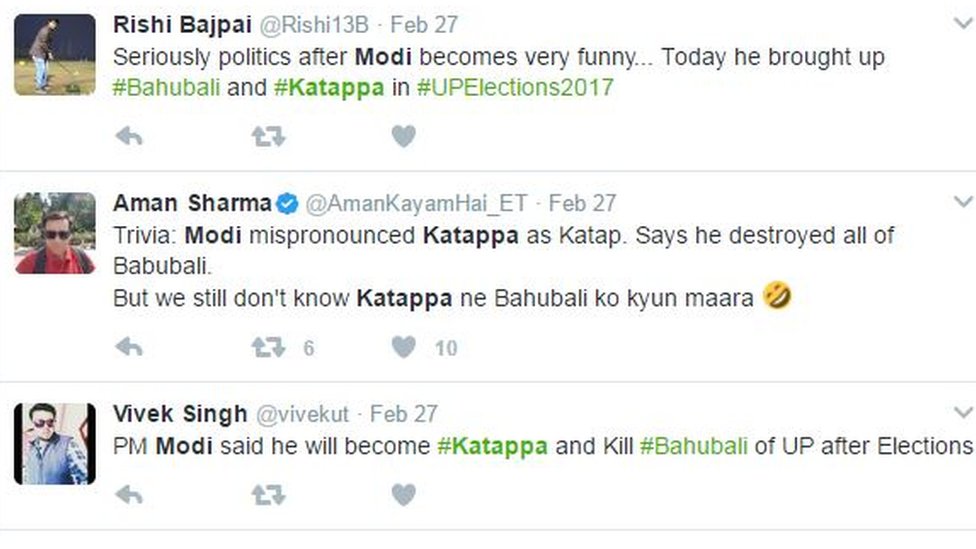Open the dropdown on Vivek Singh's tweet
Viewport: 976px width, 549px height.
(962, 413)
